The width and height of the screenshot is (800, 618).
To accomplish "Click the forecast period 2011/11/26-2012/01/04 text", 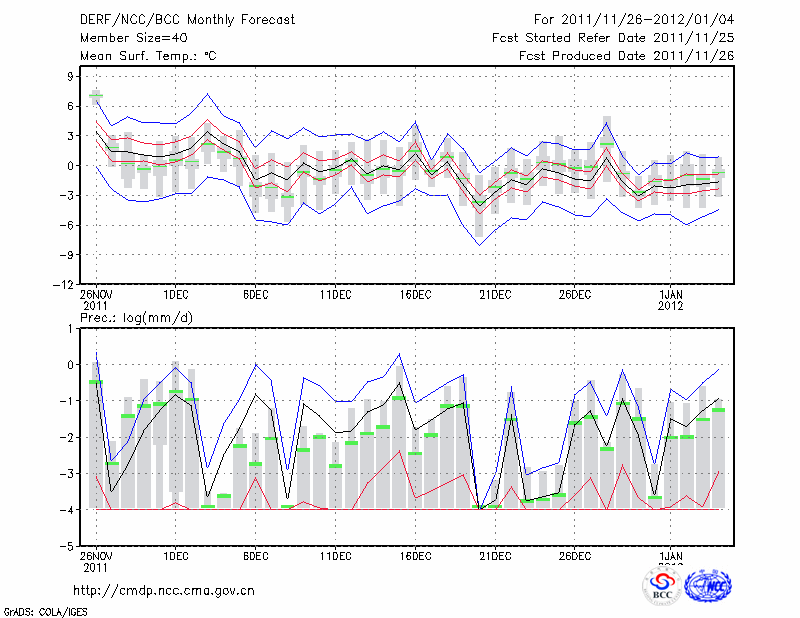I will tap(634, 20).
